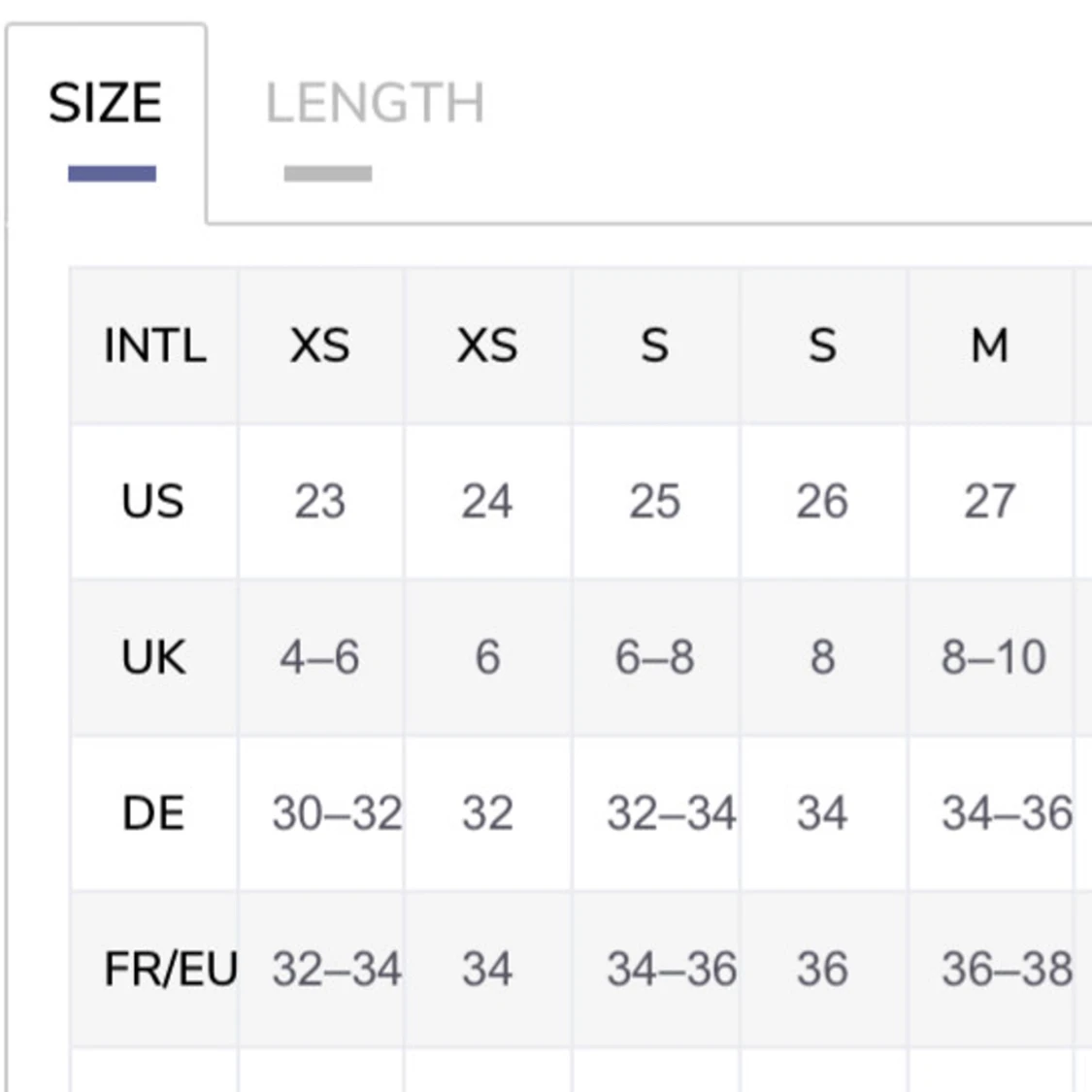Click the DE row header
1092x1092 pixels.
[154, 812]
